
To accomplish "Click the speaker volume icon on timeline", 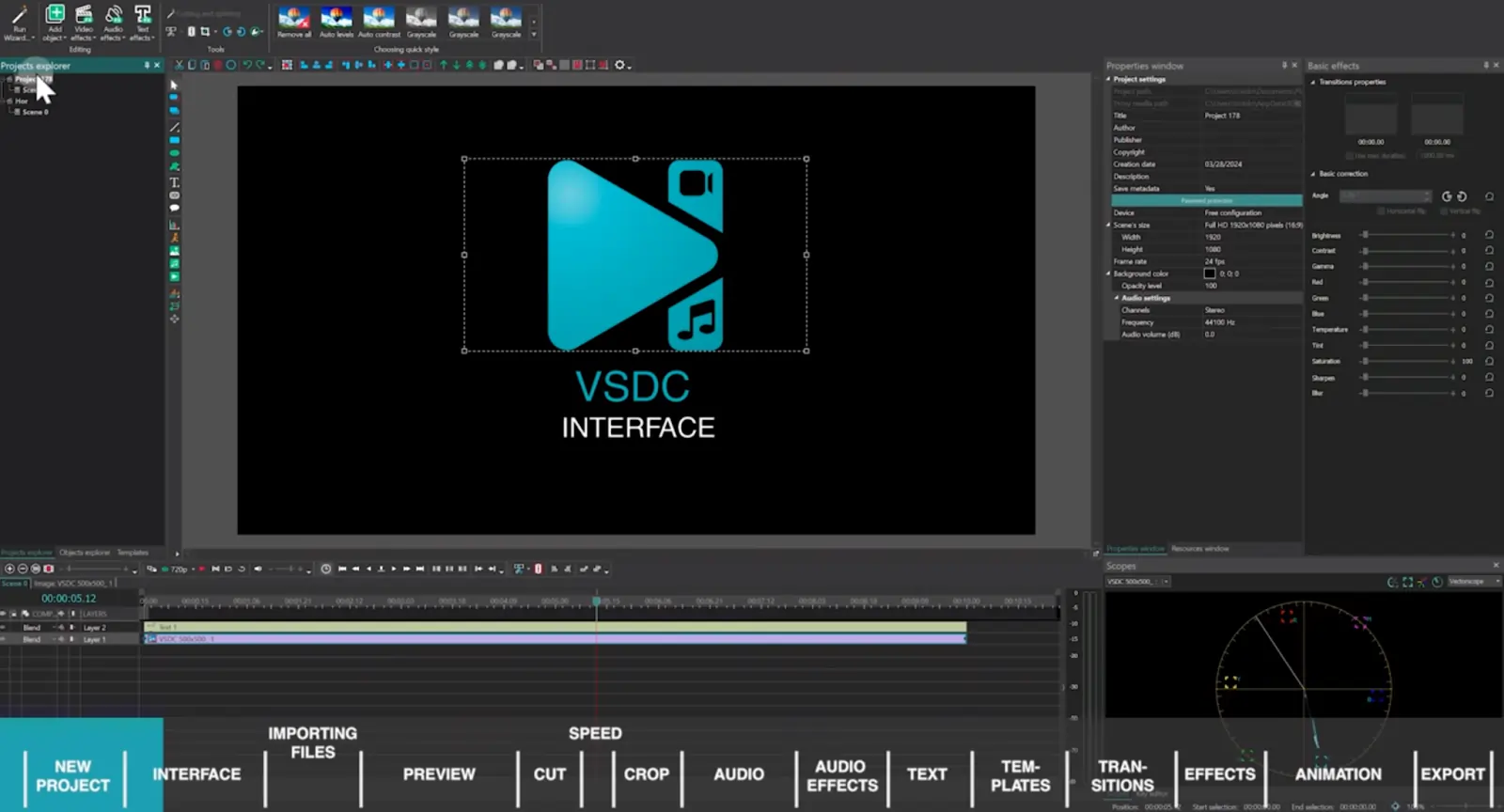I will point(258,569).
